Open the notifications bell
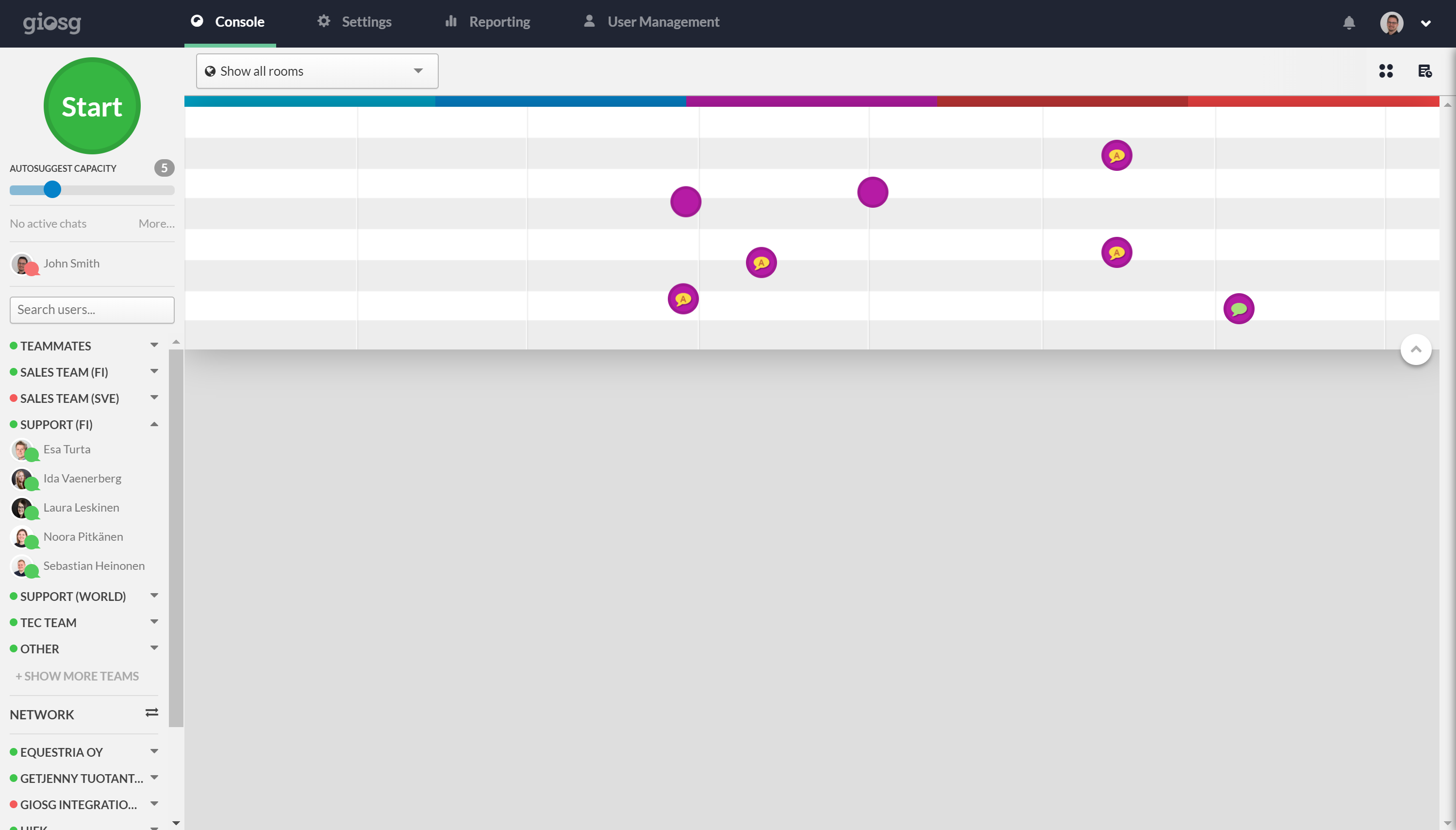 tap(1348, 23)
